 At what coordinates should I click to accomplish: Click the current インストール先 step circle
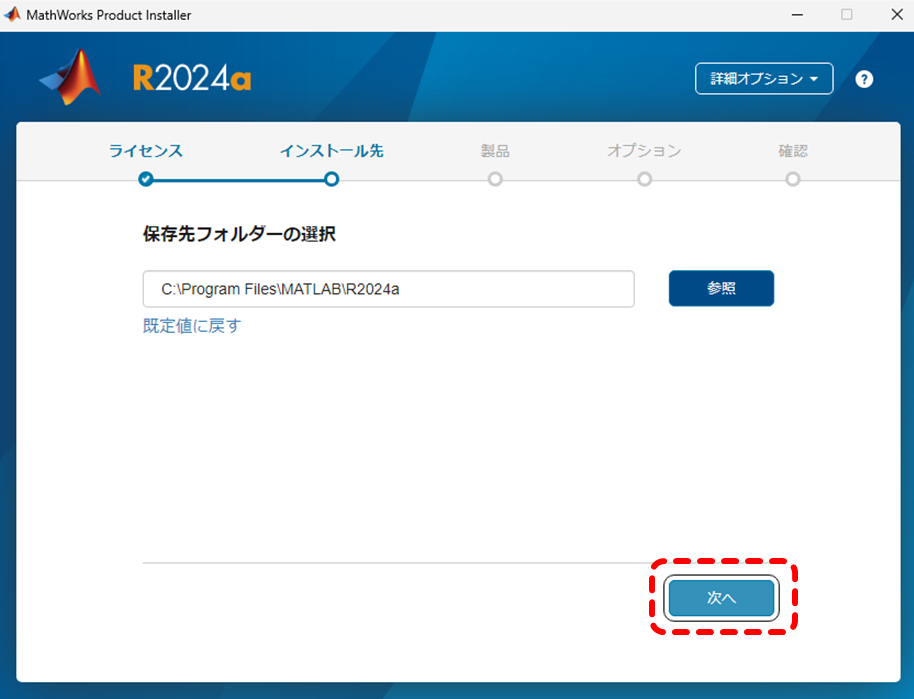coord(331,179)
